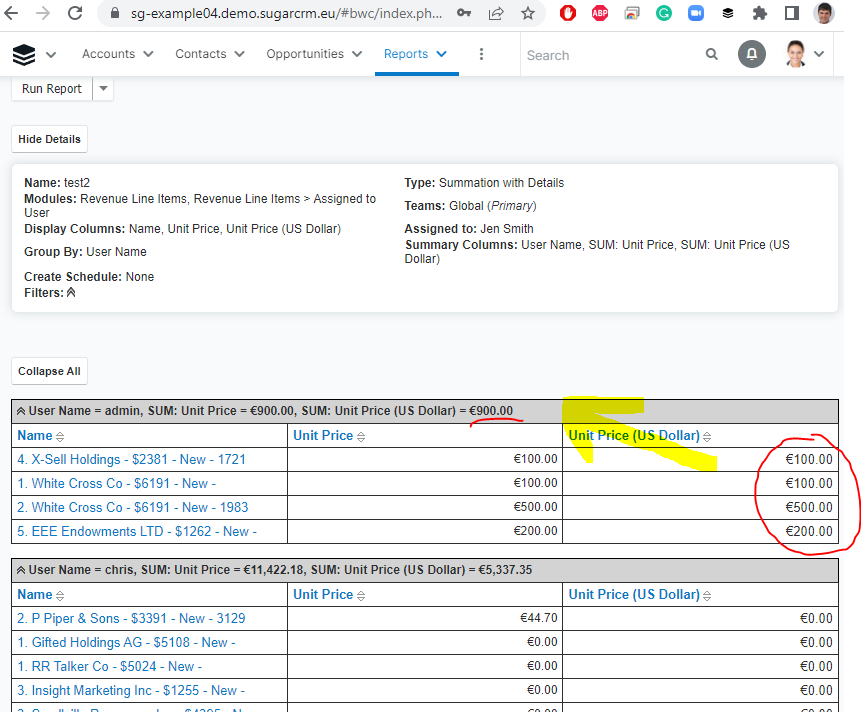Open the Run Report dropdown arrow
Viewport: 861px width, 712px height.
click(103, 89)
